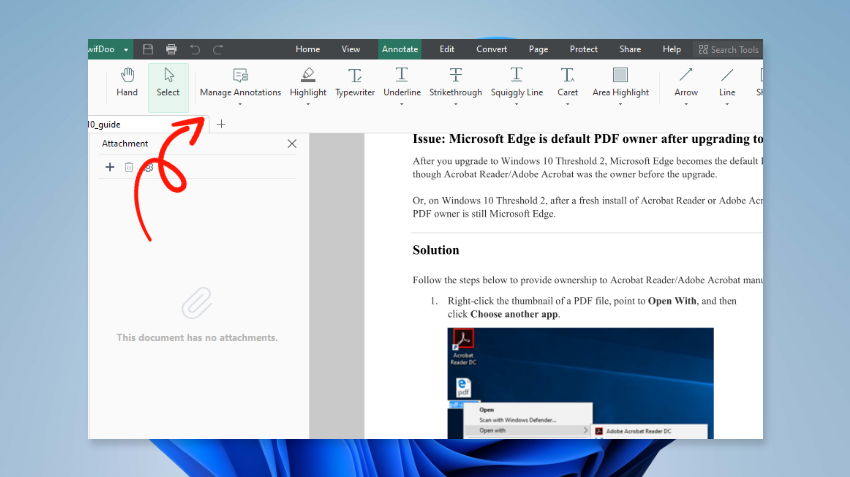Select the Annotate tab
This screenshot has height=477, width=850.
(400, 49)
